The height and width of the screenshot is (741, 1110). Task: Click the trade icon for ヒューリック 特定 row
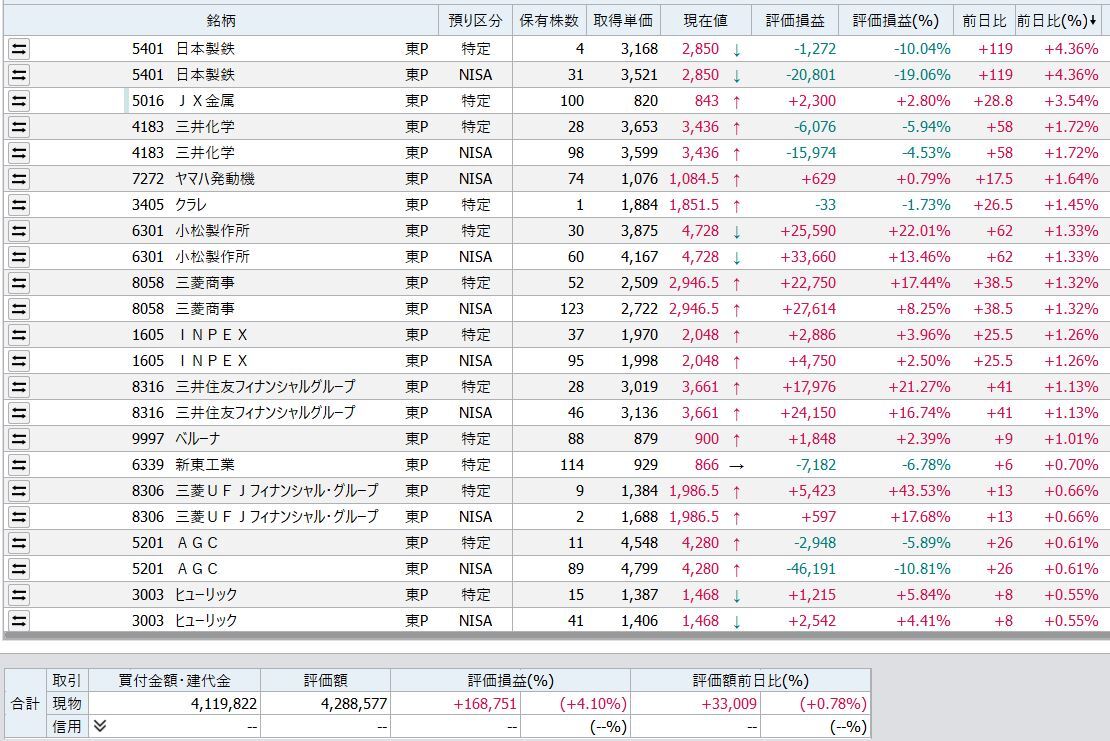coord(19,595)
